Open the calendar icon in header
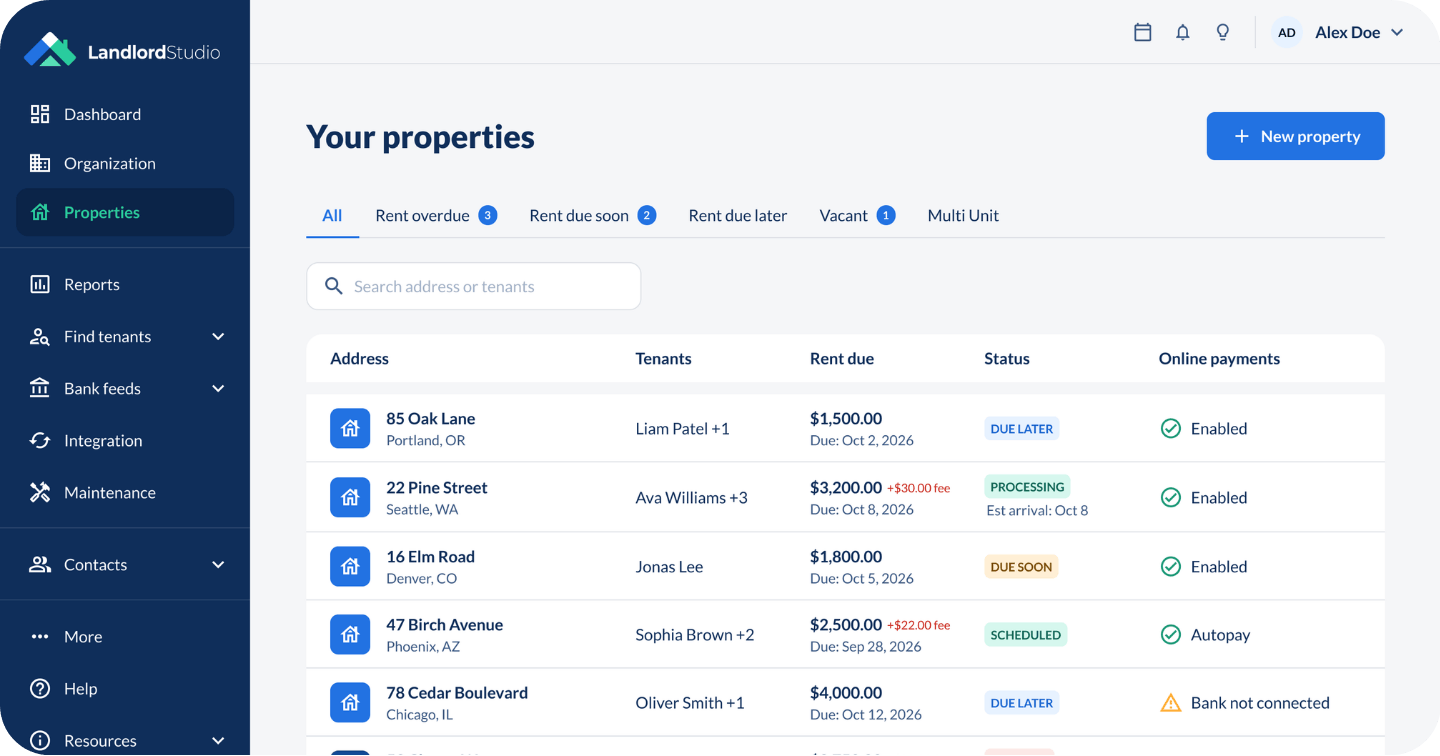The height and width of the screenshot is (756, 1440). [x=1143, y=33]
